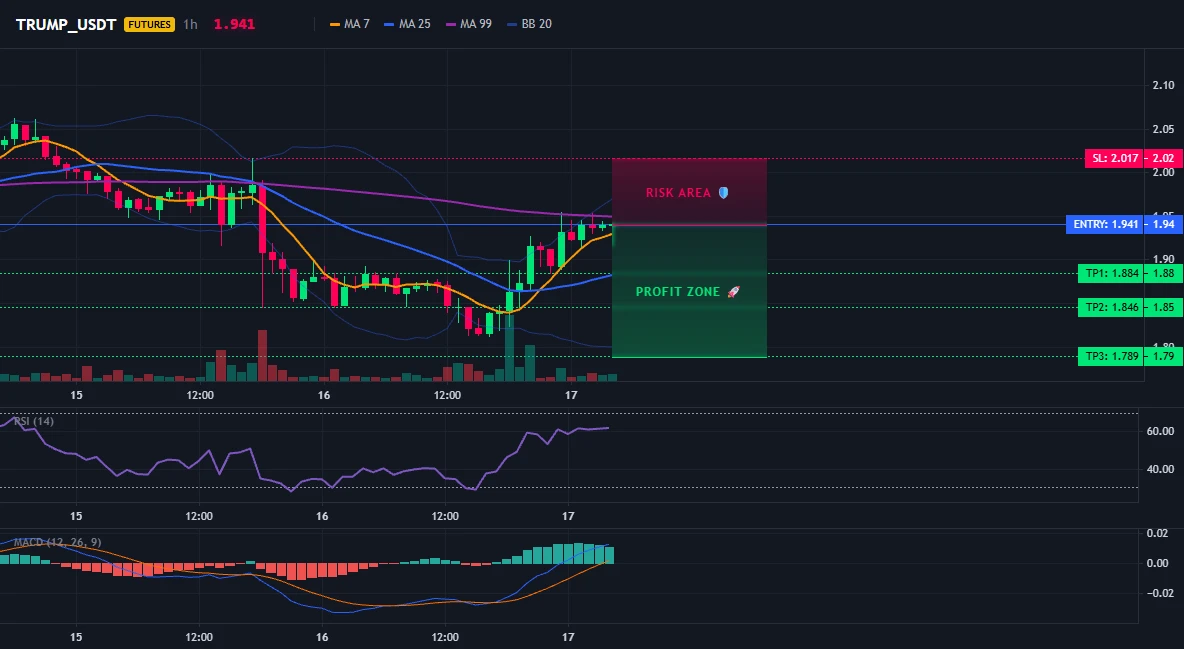Click the tallest green volume bar
The height and width of the screenshot is (649, 1184).
509,347
